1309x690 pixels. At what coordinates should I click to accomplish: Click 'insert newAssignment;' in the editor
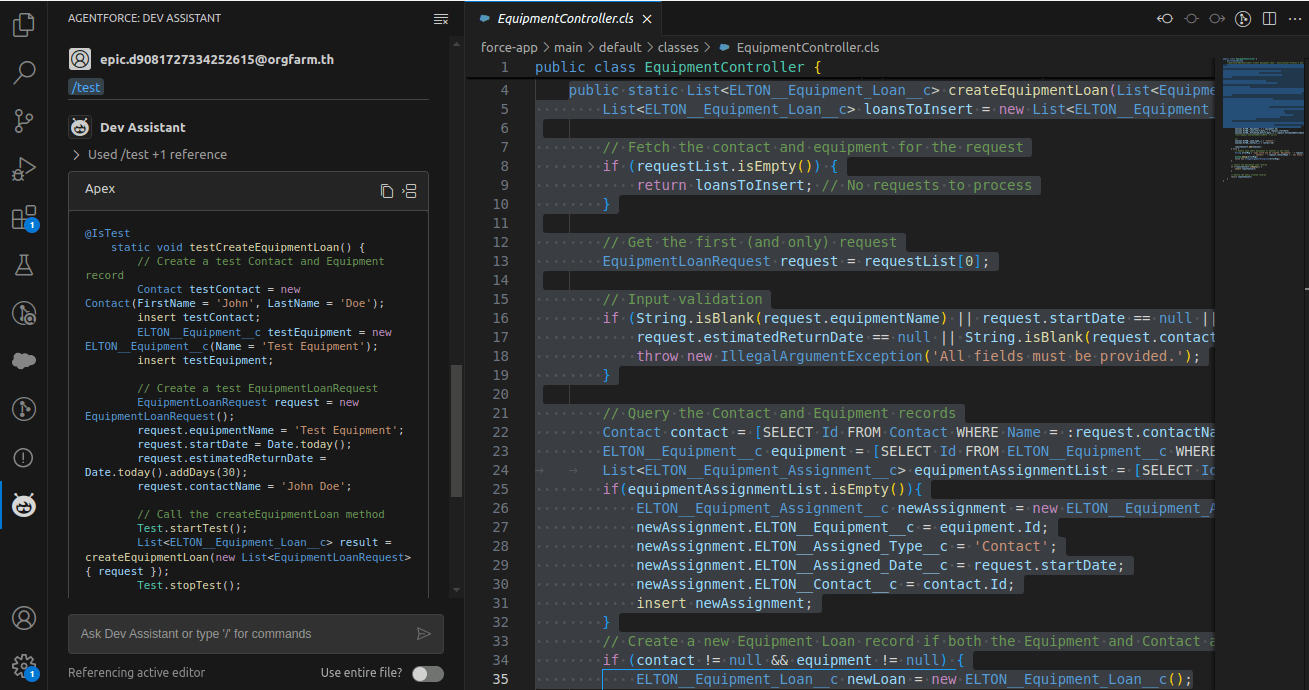pos(725,603)
